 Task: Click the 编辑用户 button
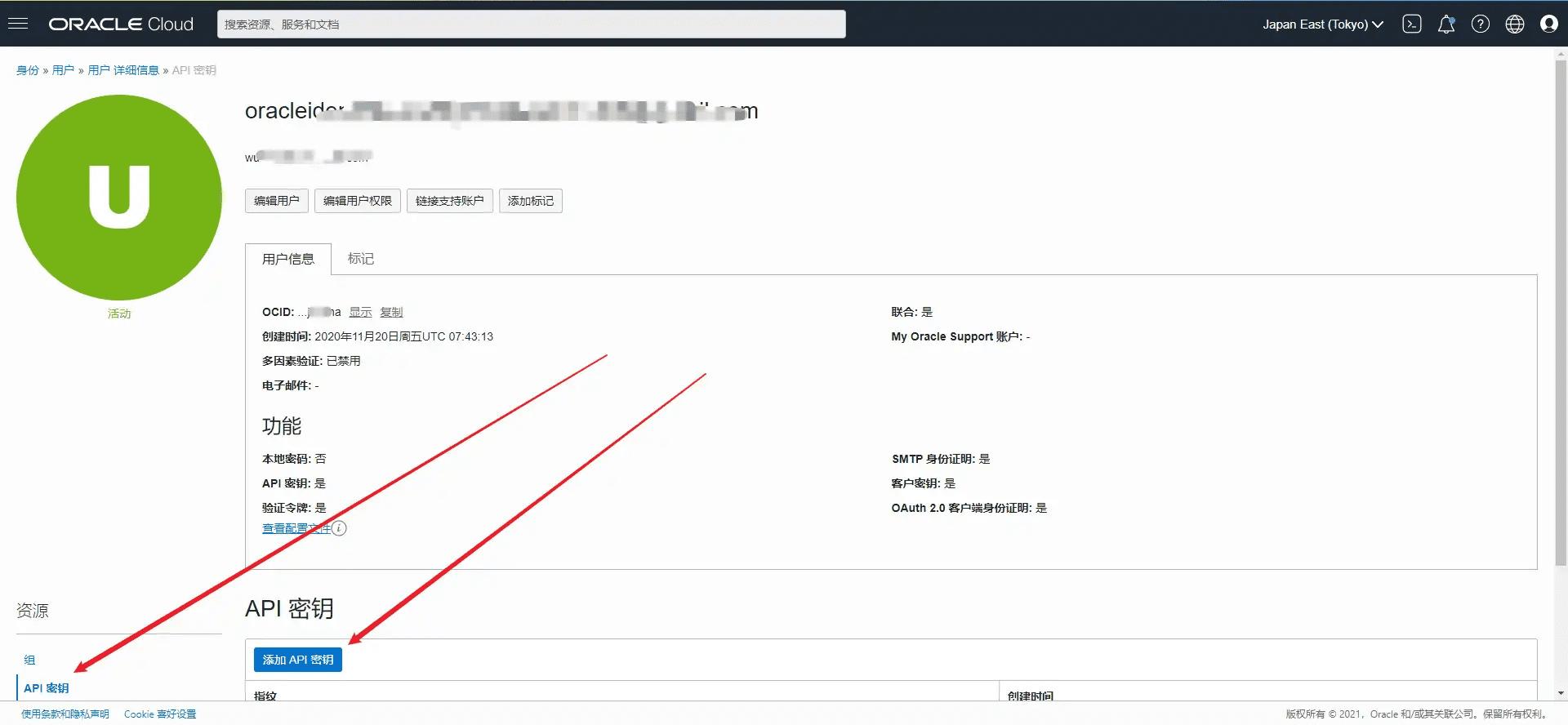277,201
